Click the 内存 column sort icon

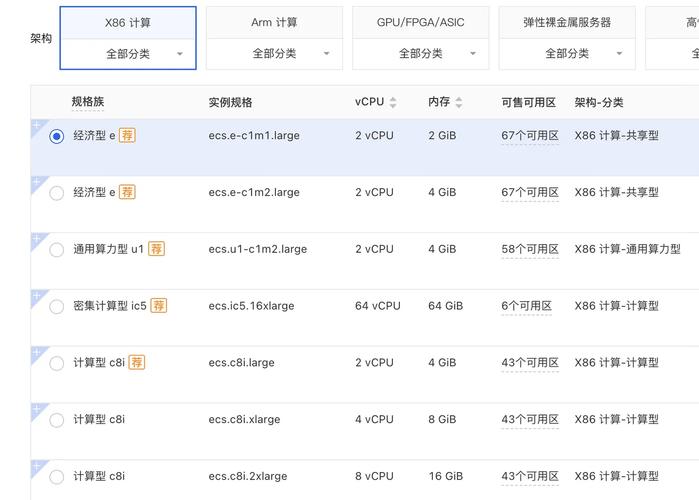(459, 102)
